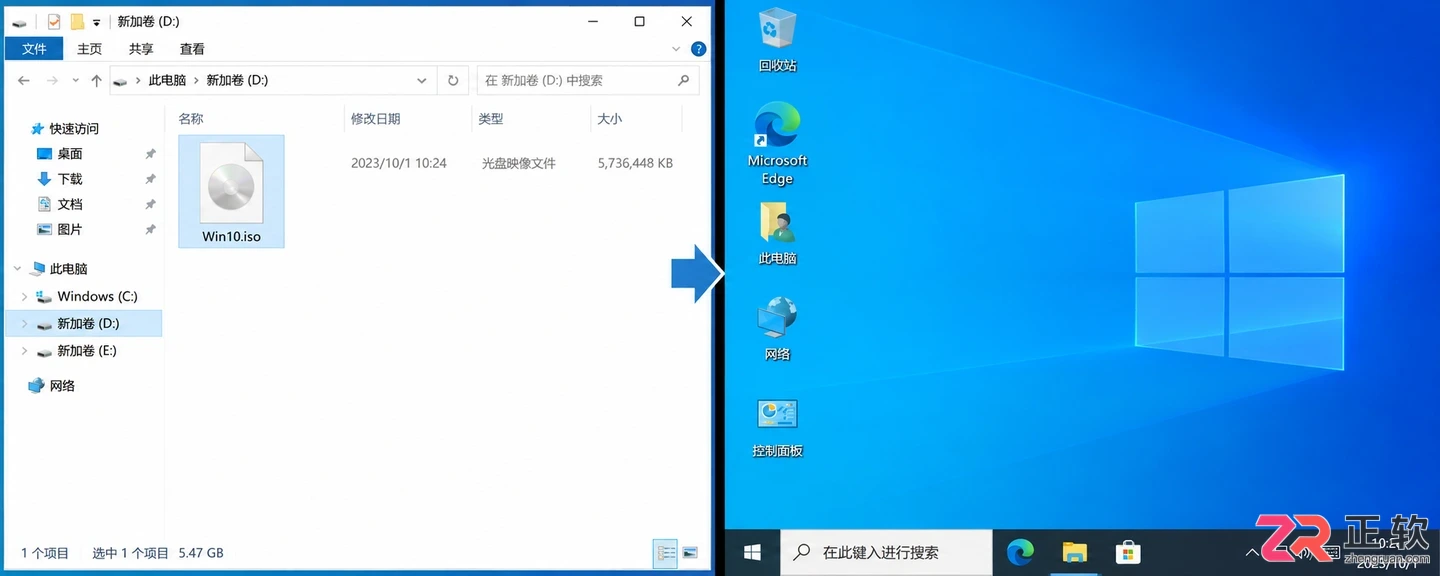This screenshot has width=1440, height=576.
Task: Click the taskbar search box 在此键入进行搜索
Action: 886,552
